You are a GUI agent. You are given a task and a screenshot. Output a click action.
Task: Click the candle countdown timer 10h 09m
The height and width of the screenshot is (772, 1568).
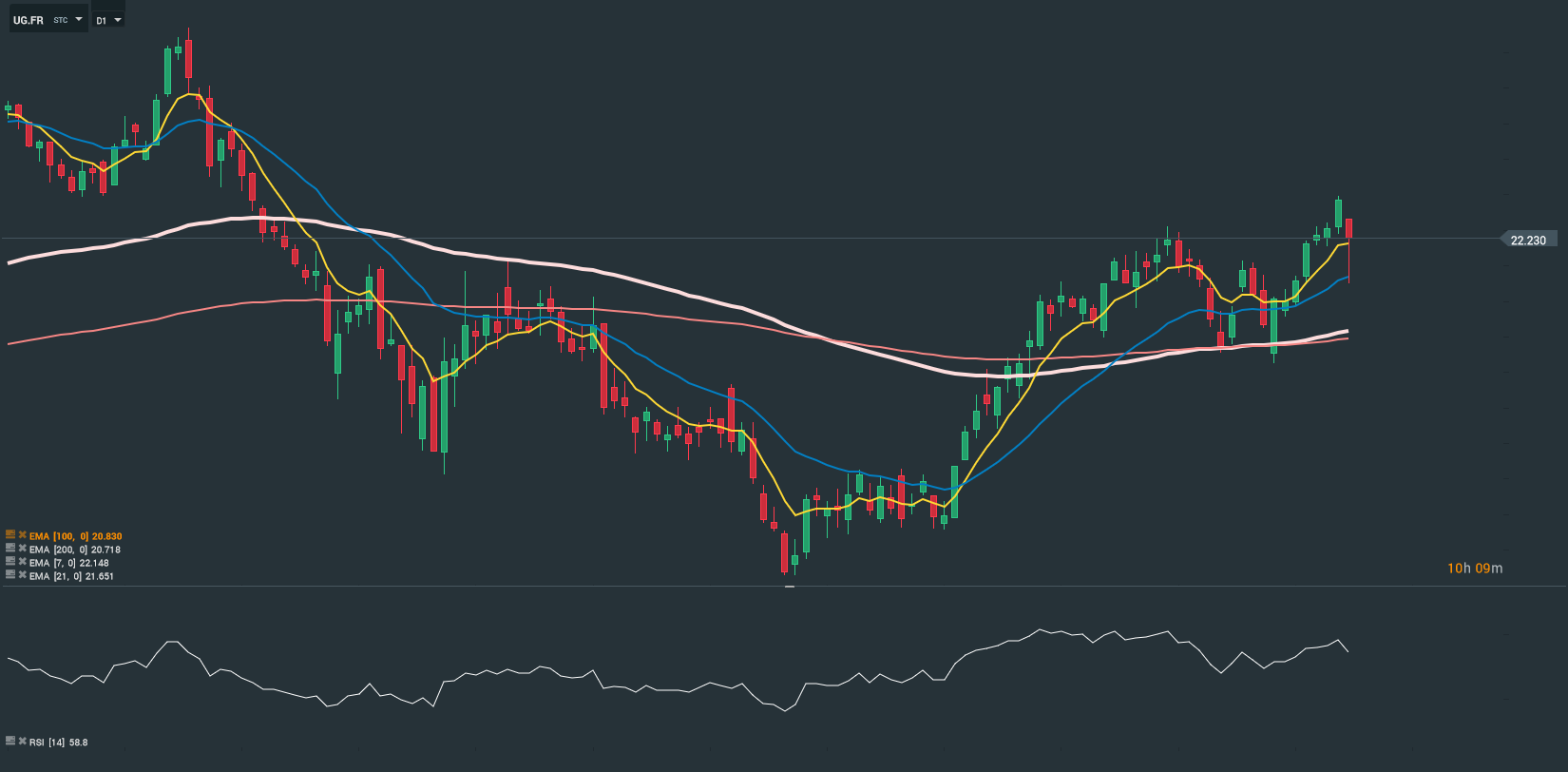coord(1475,569)
